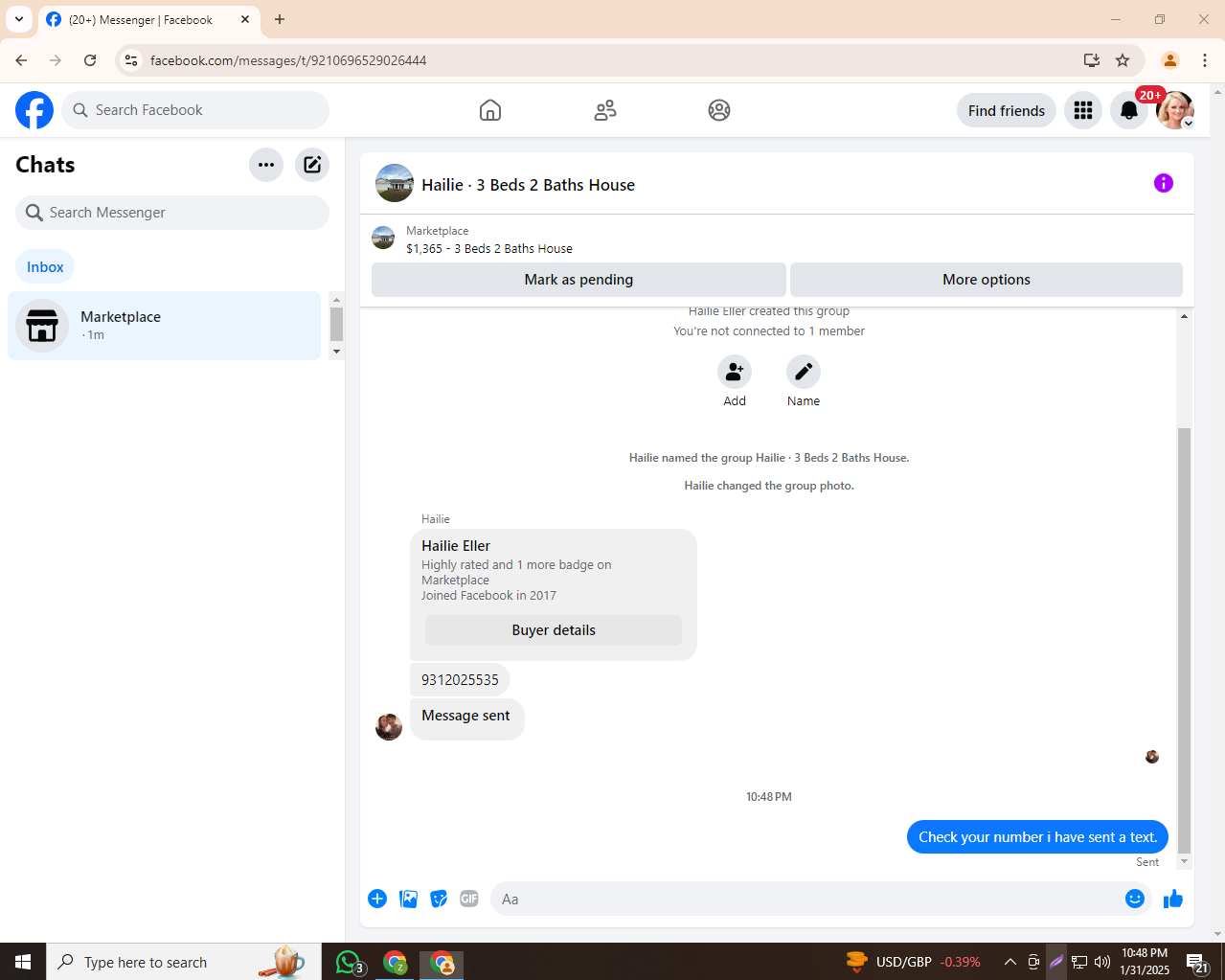Click the address bar URL
The image size is (1225, 980).
288,60
